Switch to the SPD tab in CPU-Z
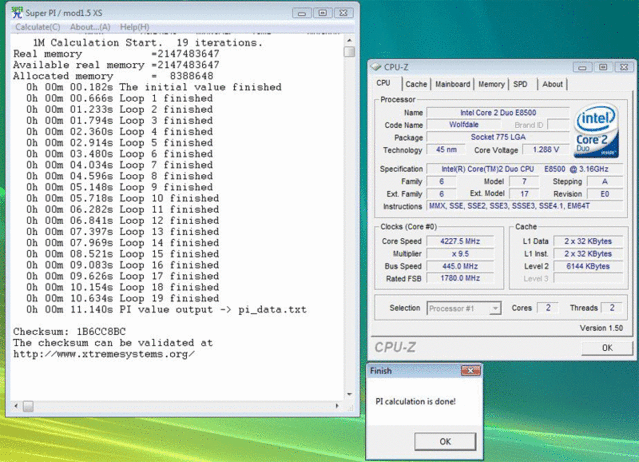 pos(520,84)
